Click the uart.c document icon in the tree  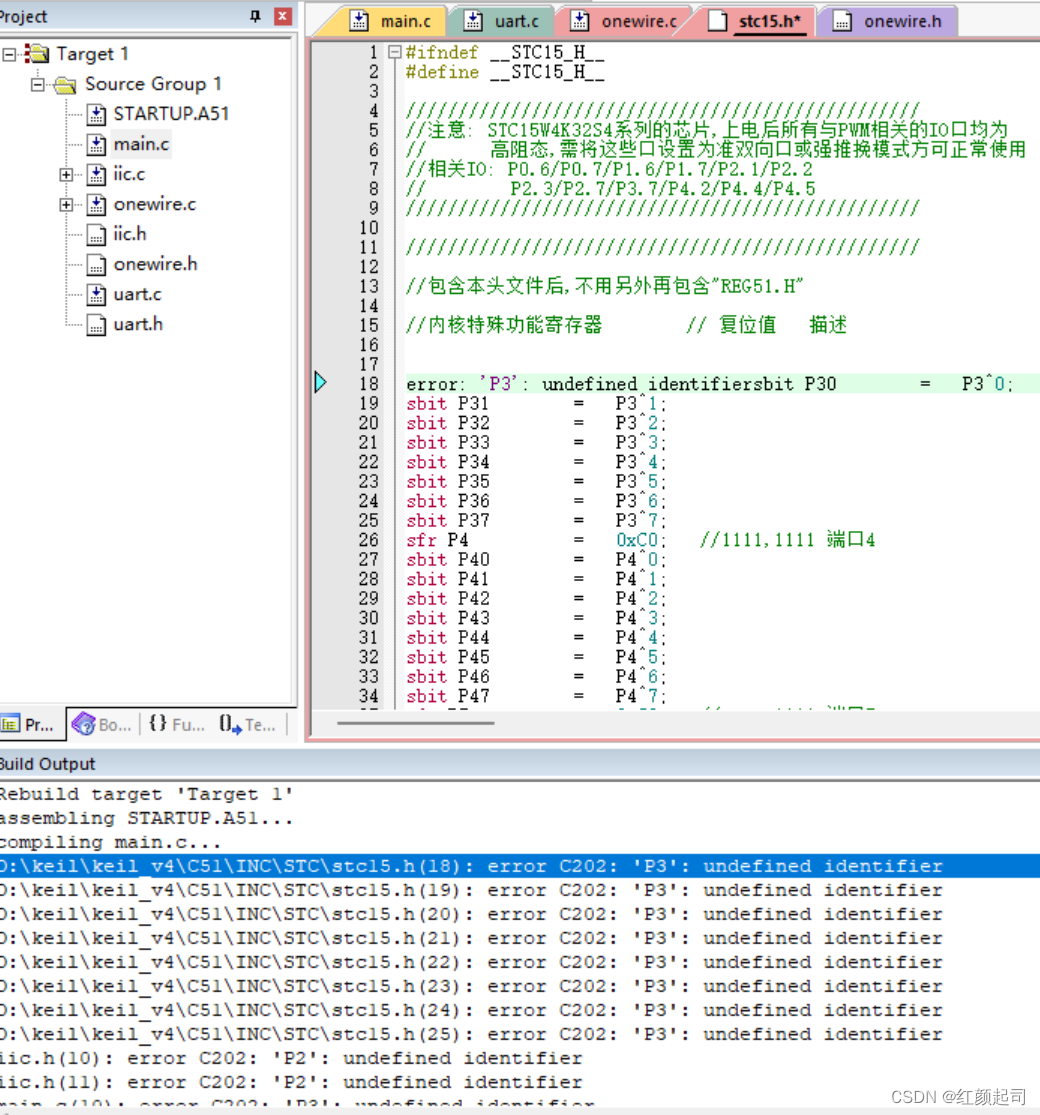(x=94, y=294)
